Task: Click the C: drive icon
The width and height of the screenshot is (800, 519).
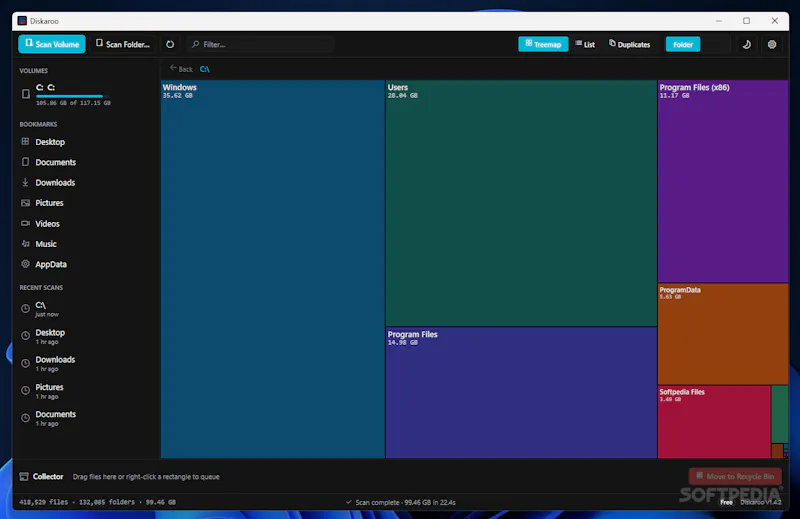Action: click(26, 94)
